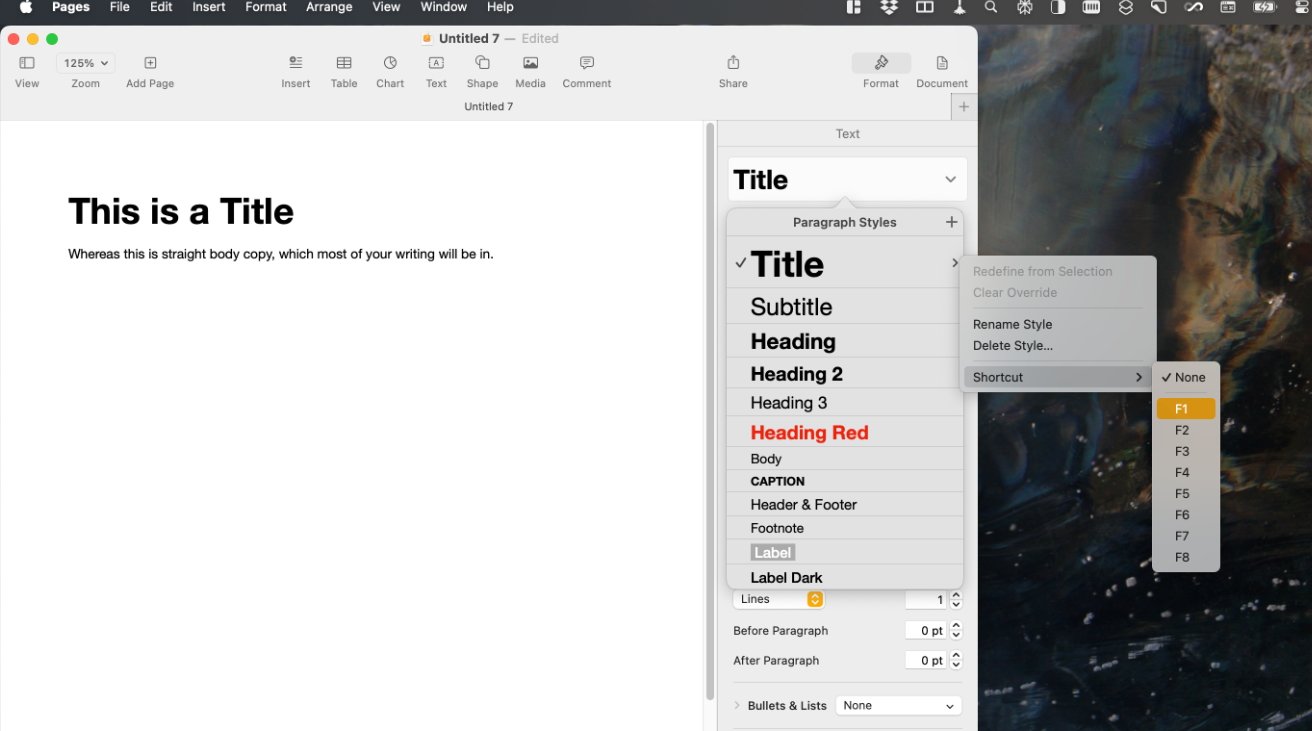Select None shortcut option
The width and height of the screenshot is (1312, 731).
click(x=1186, y=377)
